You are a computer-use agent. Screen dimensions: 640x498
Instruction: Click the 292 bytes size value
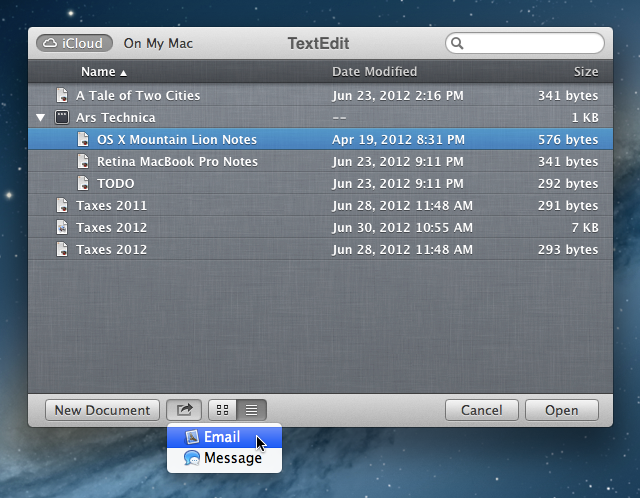tap(568, 184)
